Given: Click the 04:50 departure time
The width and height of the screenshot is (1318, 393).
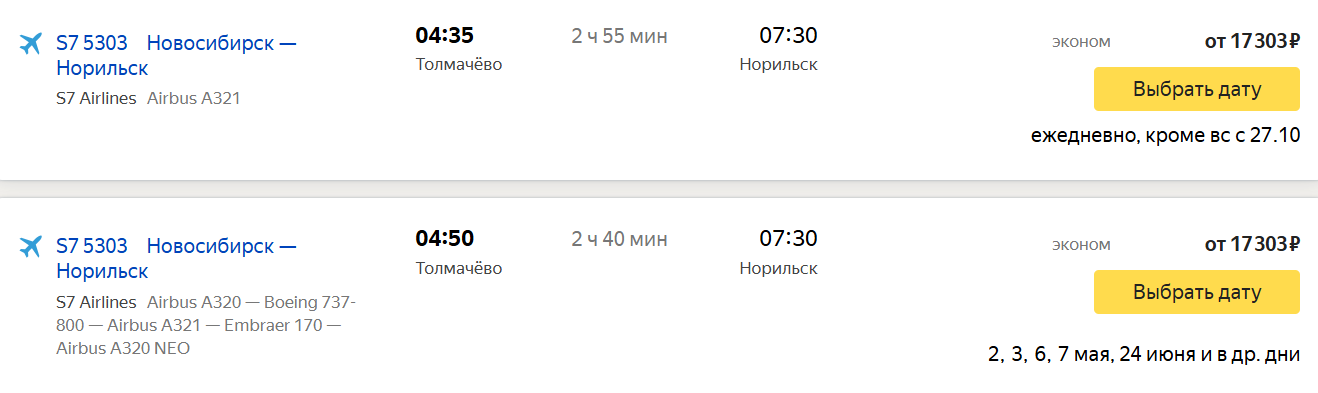Looking at the screenshot, I should 444,239.
